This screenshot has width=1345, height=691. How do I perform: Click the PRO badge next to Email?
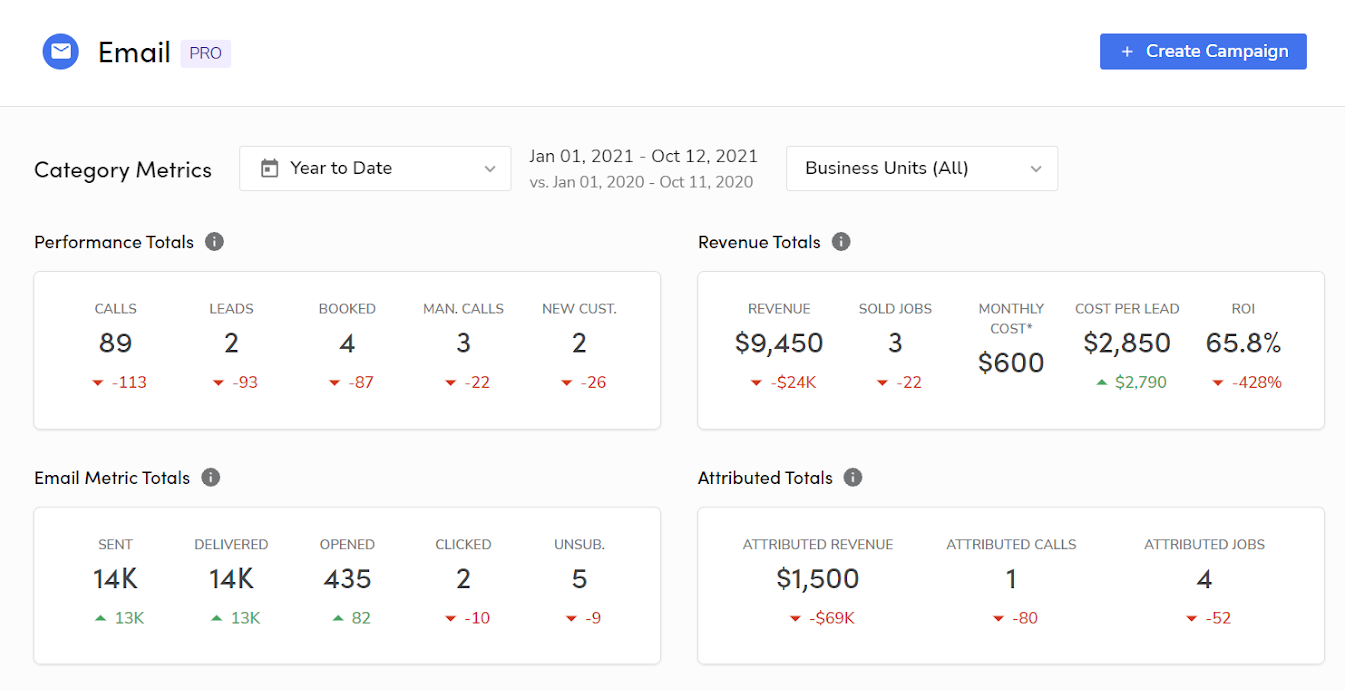point(205,53)
